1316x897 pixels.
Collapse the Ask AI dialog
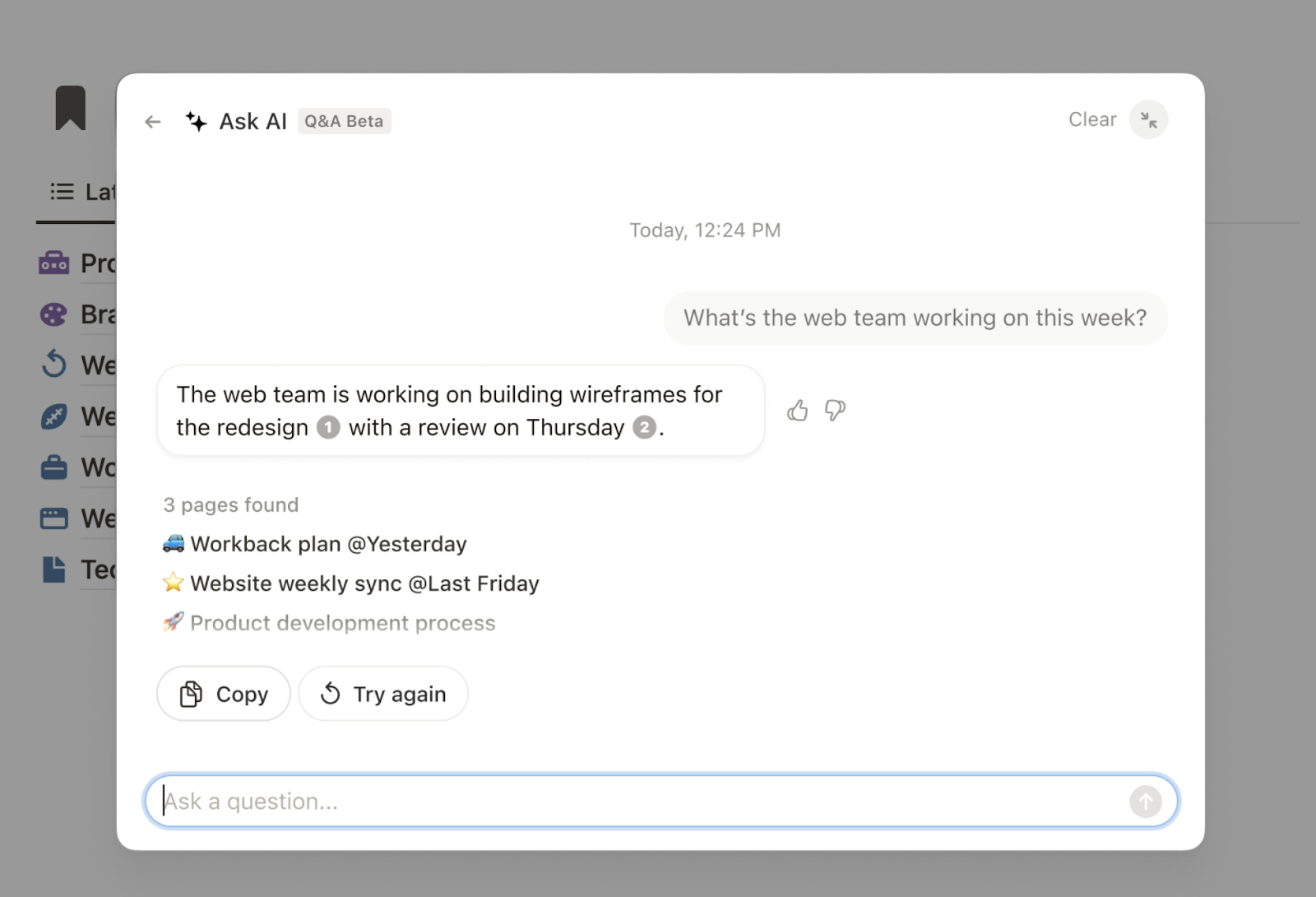coord(1148,120)
